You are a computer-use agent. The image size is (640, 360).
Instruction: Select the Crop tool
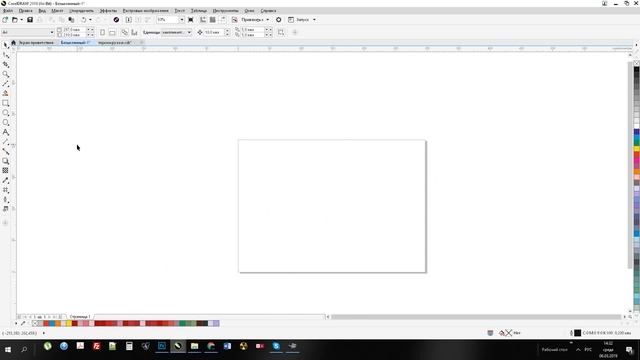pyautogui.click(x=6, y=64)
